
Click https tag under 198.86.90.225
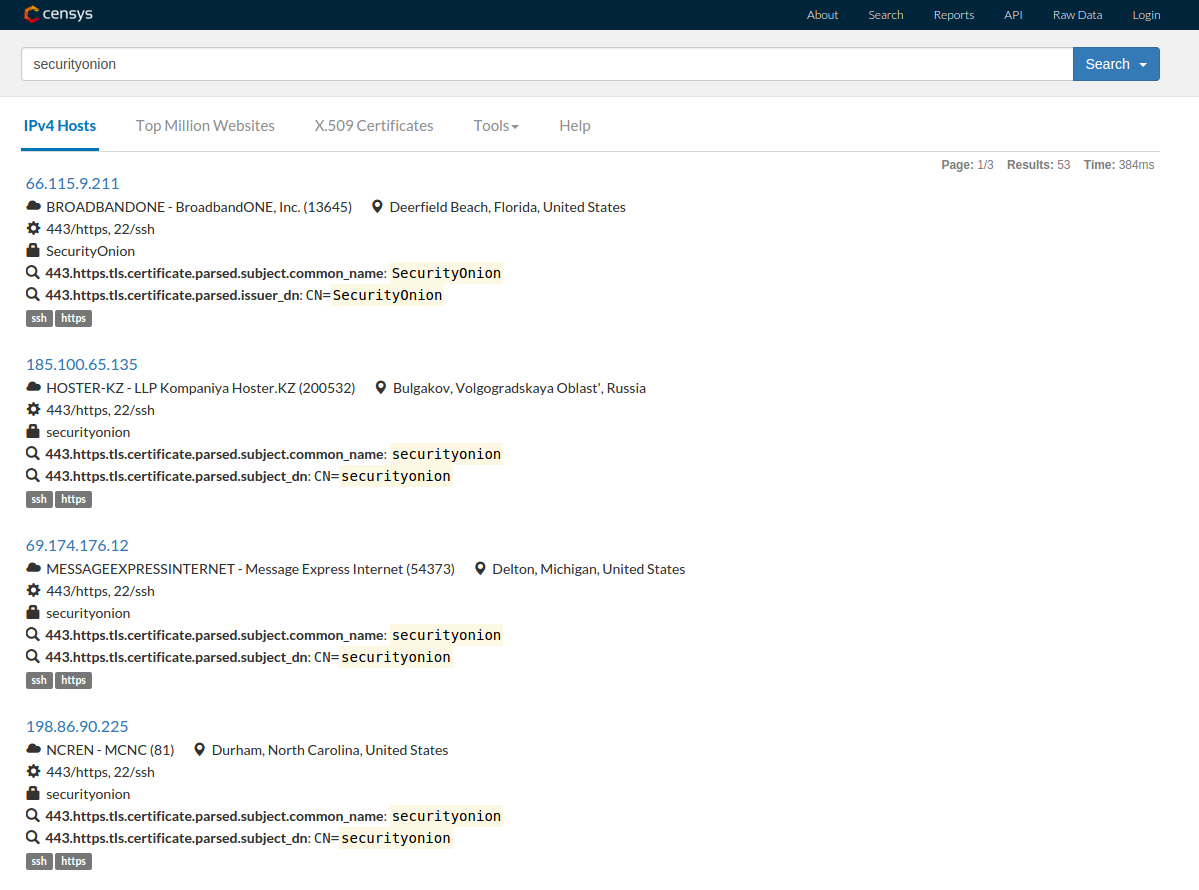tap(73, 861)
